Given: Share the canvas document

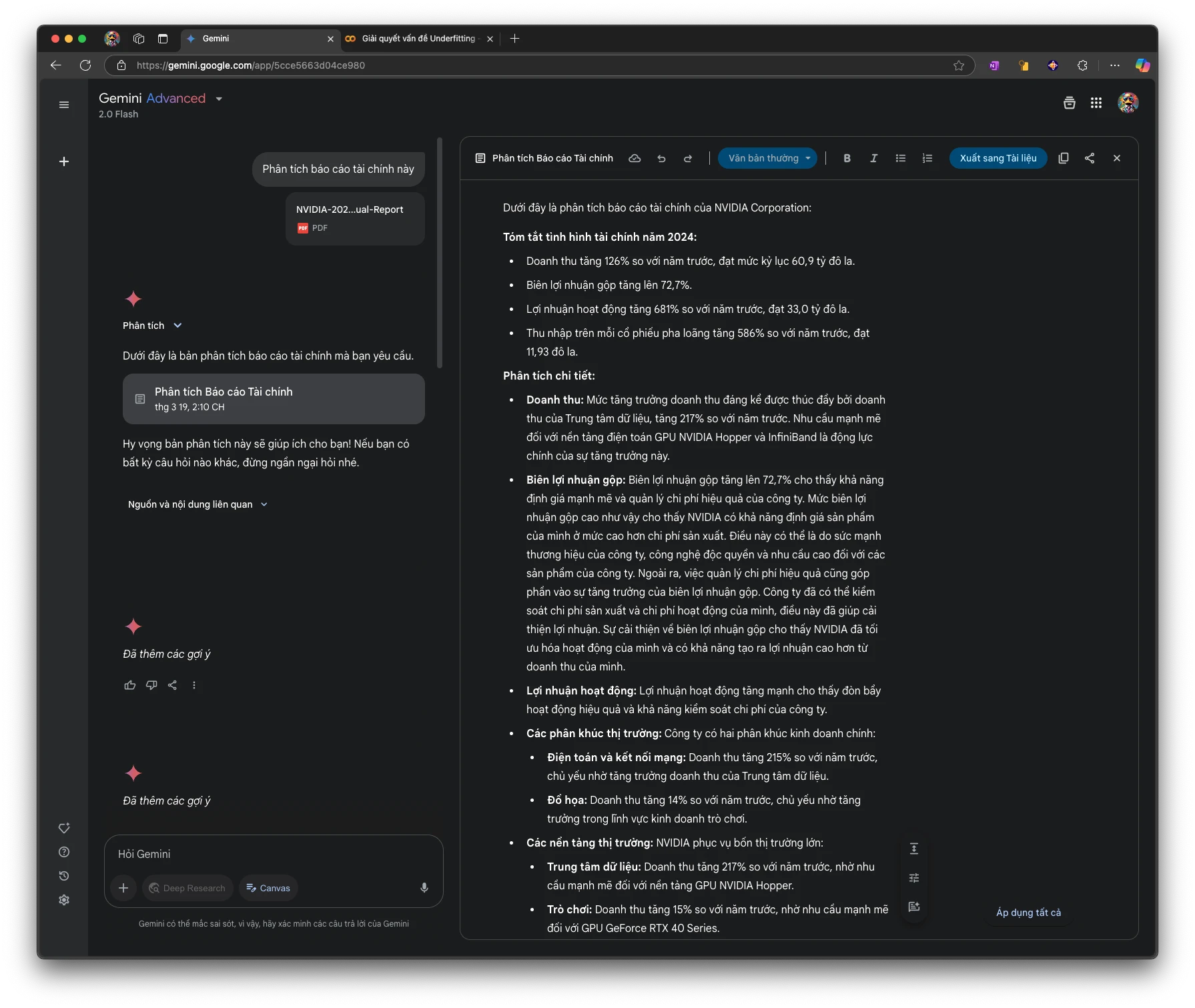Looking at the screenshot, I should coord(1090,158).
